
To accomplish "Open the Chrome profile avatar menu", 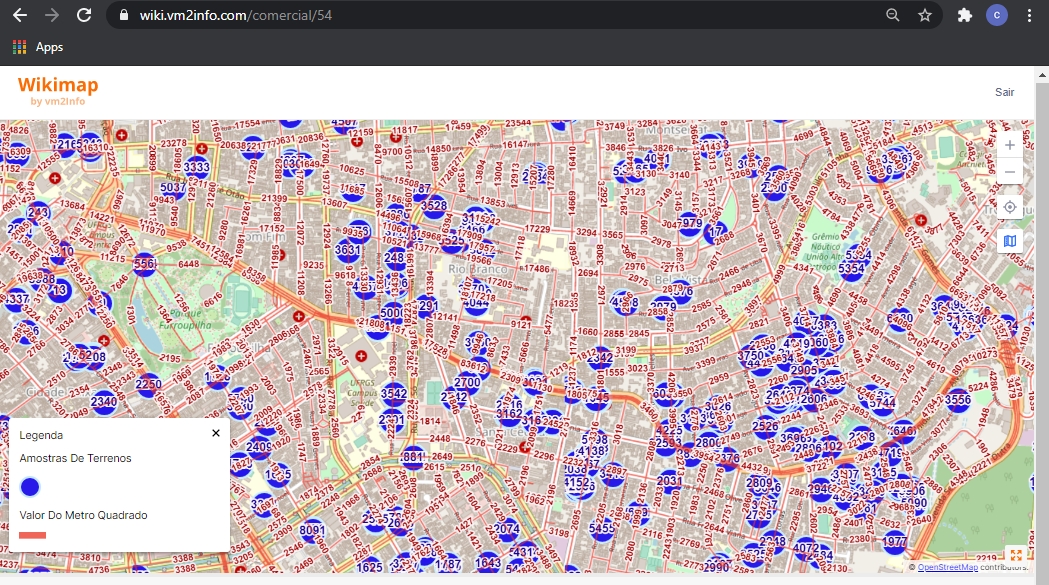I will (997, 15).
